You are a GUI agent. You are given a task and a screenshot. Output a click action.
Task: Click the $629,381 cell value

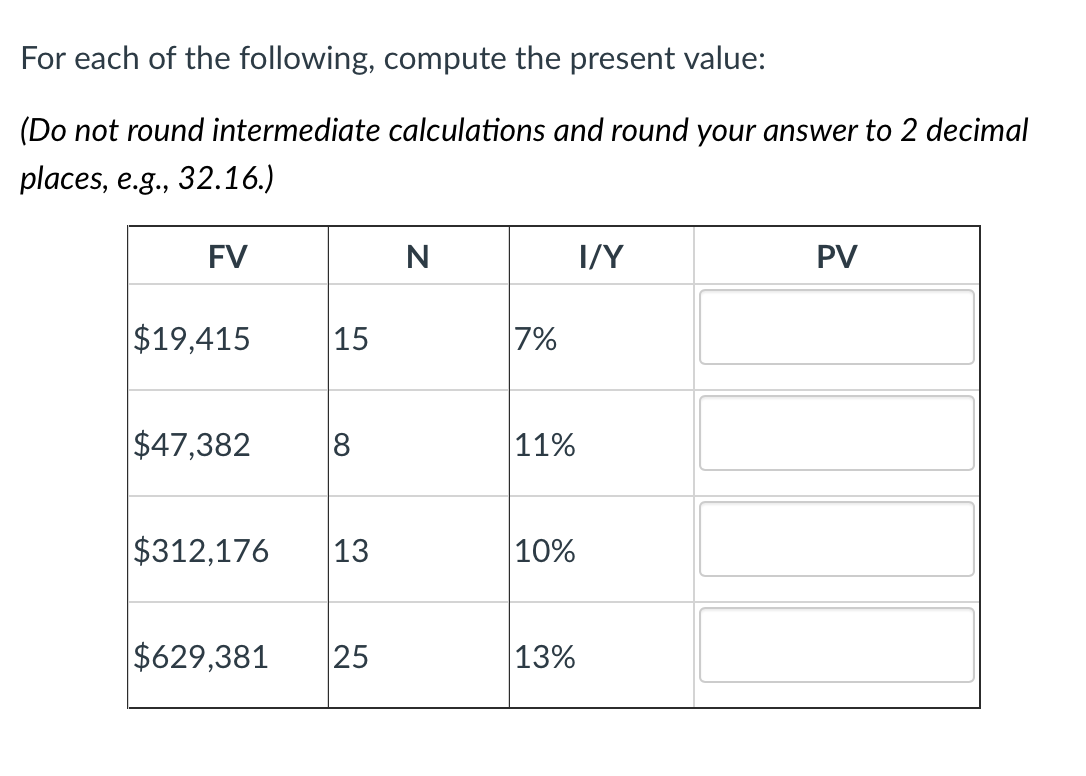tap(201, 657)
